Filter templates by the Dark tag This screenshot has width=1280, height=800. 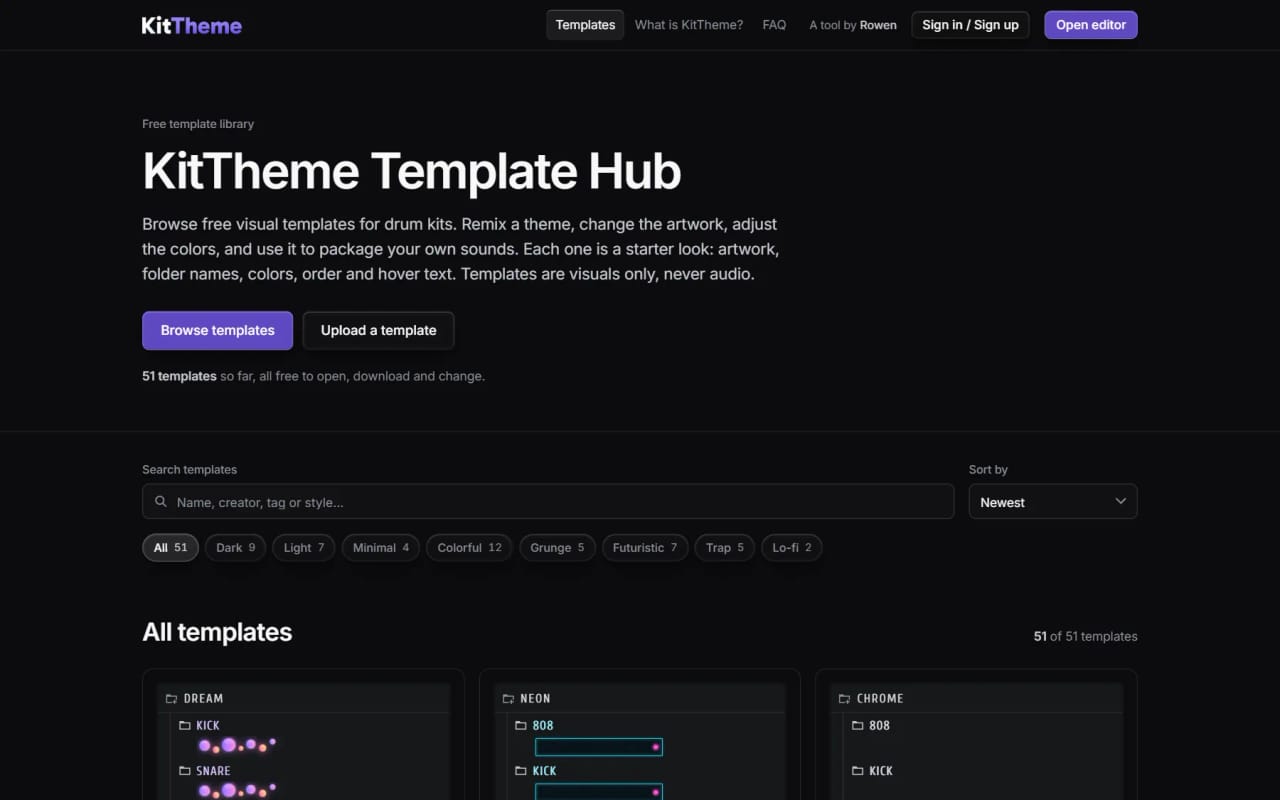point(235,547)
